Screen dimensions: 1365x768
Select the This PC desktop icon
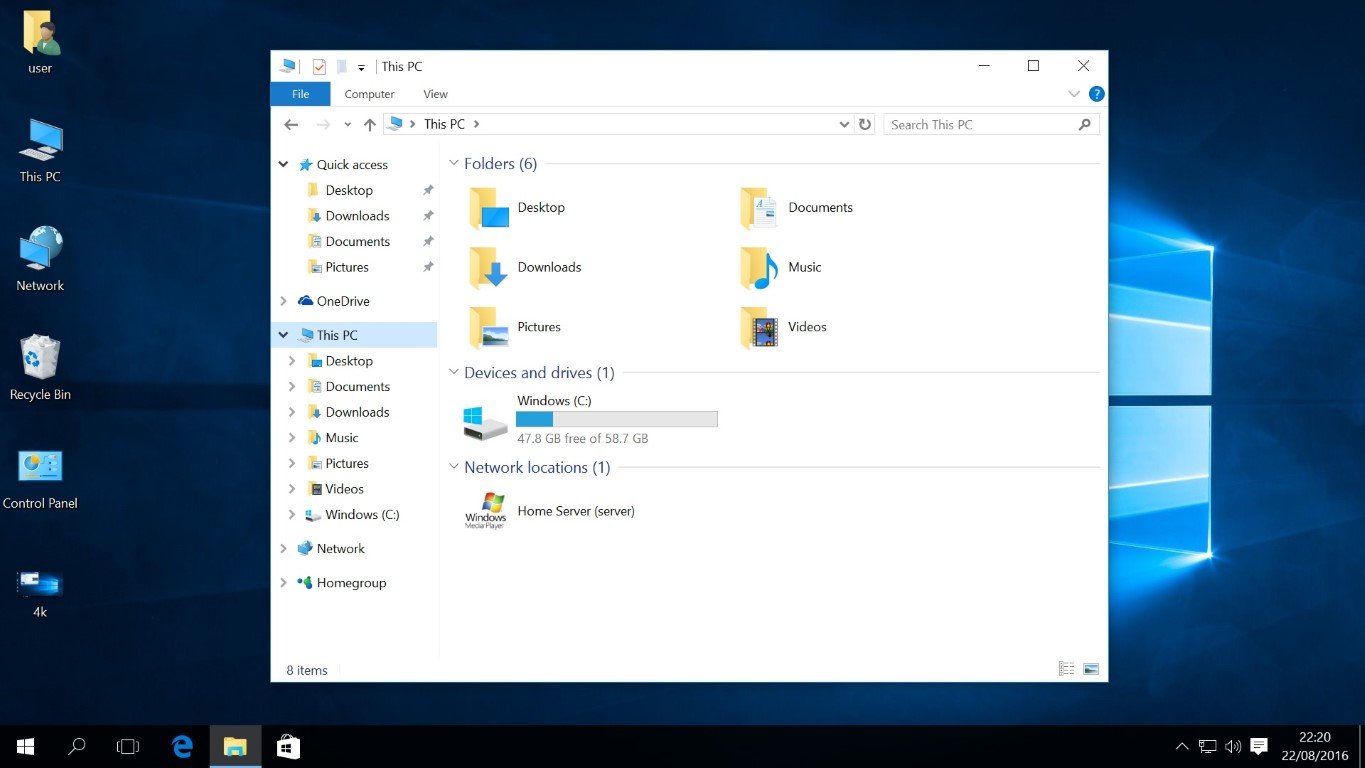(40, 151)
